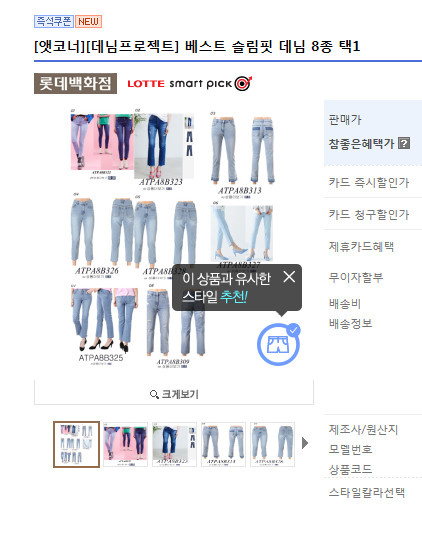Click the 스타일칼라선택 option label
This screenshot has height=548, width=422.
[x=367, y=493]
